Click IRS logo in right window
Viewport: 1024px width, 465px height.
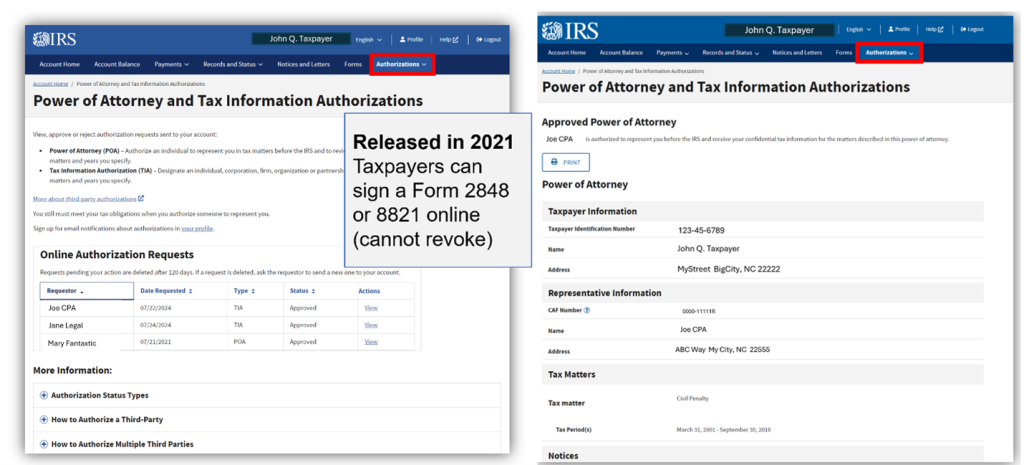click(x=571, y=30)
